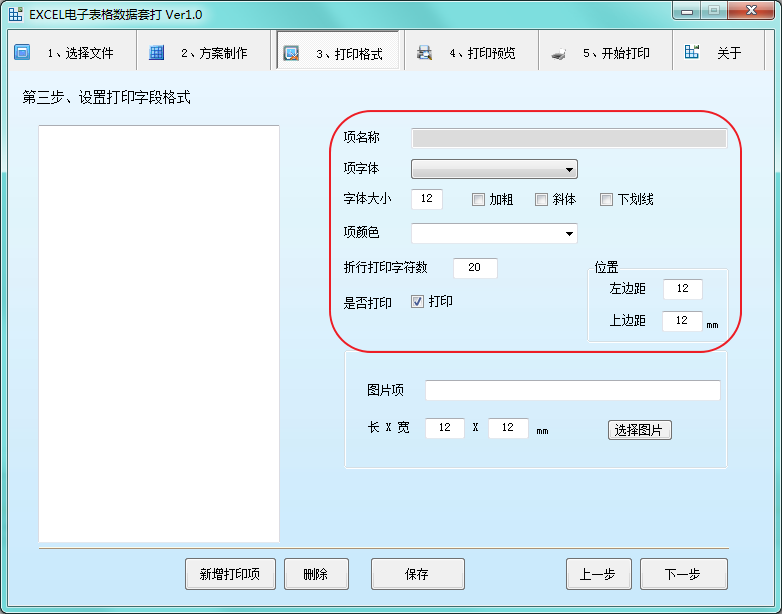Click the 方案制作 grid icon
782x614 pixels.
156,52
